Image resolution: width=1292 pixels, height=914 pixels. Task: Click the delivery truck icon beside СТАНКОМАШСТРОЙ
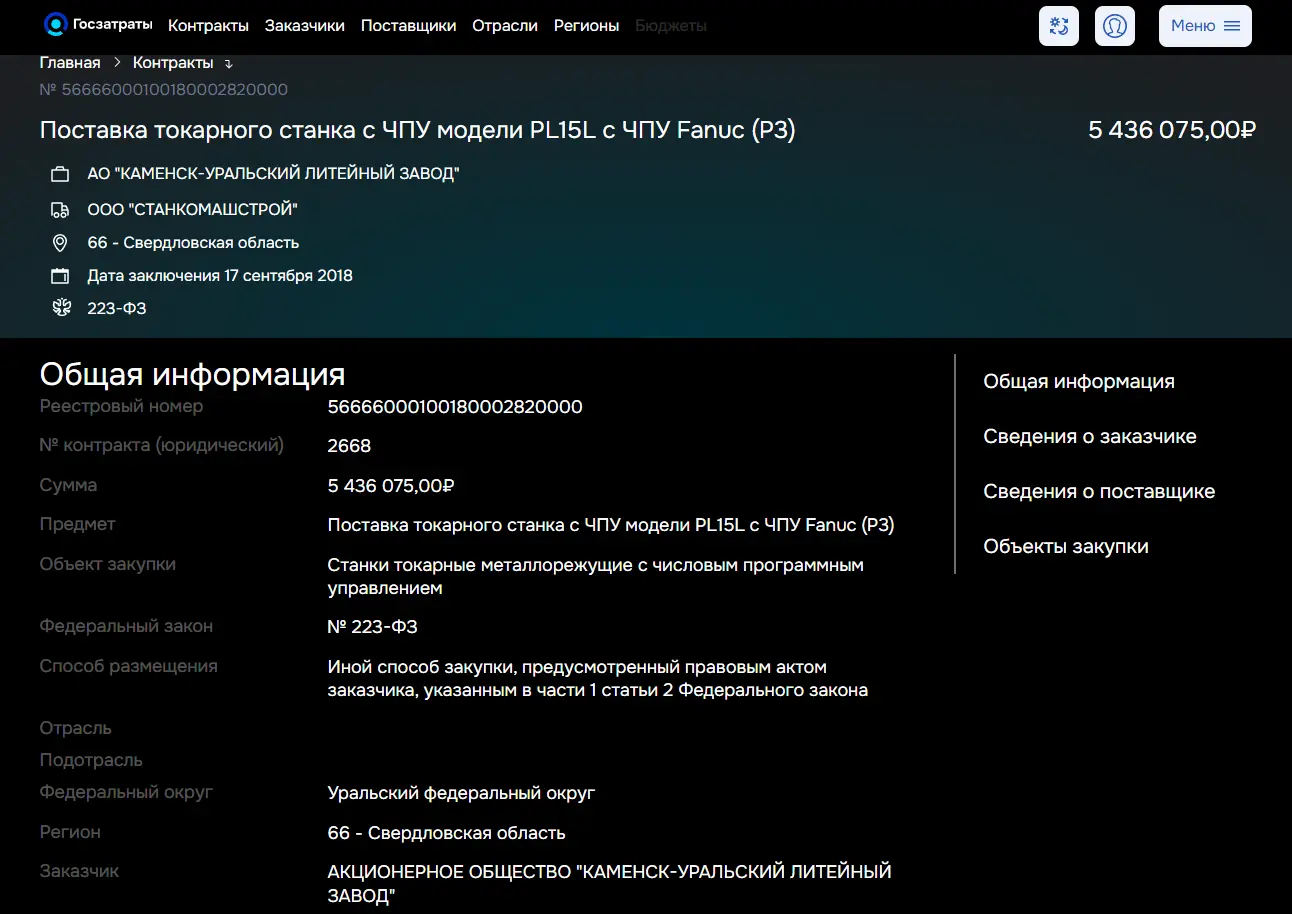coord(60,210)
